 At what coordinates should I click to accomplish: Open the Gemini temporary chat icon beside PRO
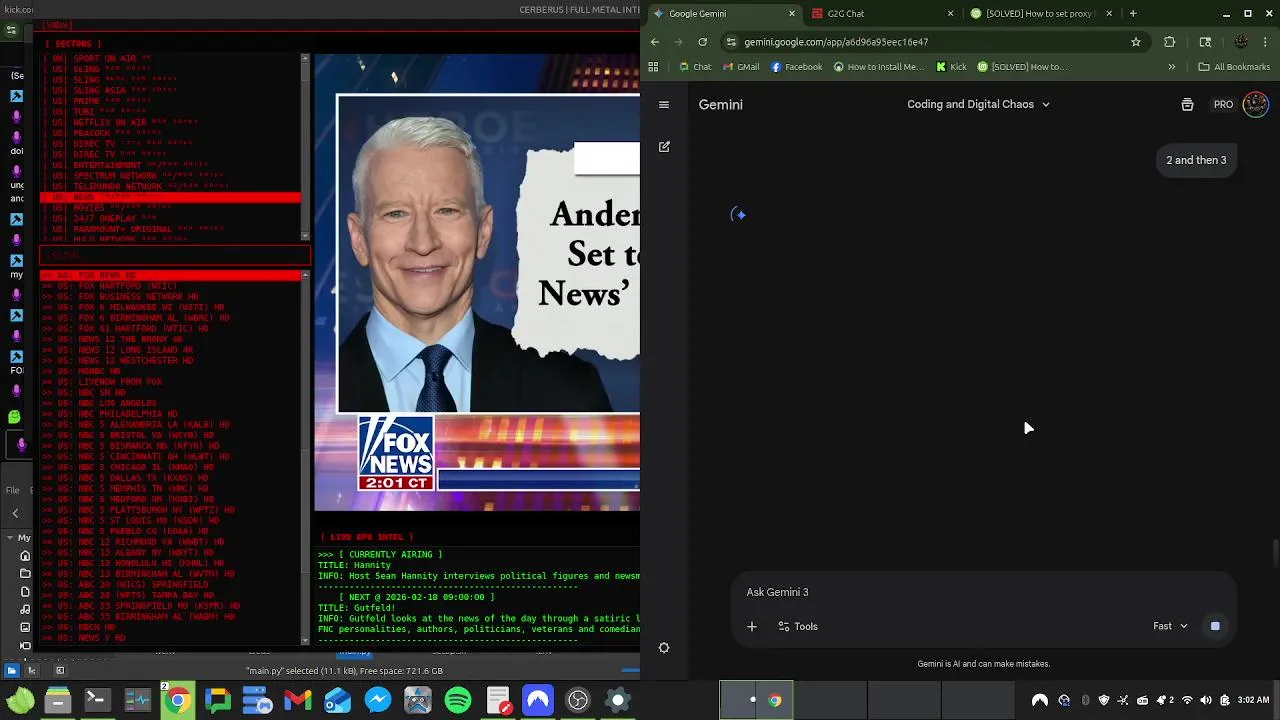coord(1187,104)
